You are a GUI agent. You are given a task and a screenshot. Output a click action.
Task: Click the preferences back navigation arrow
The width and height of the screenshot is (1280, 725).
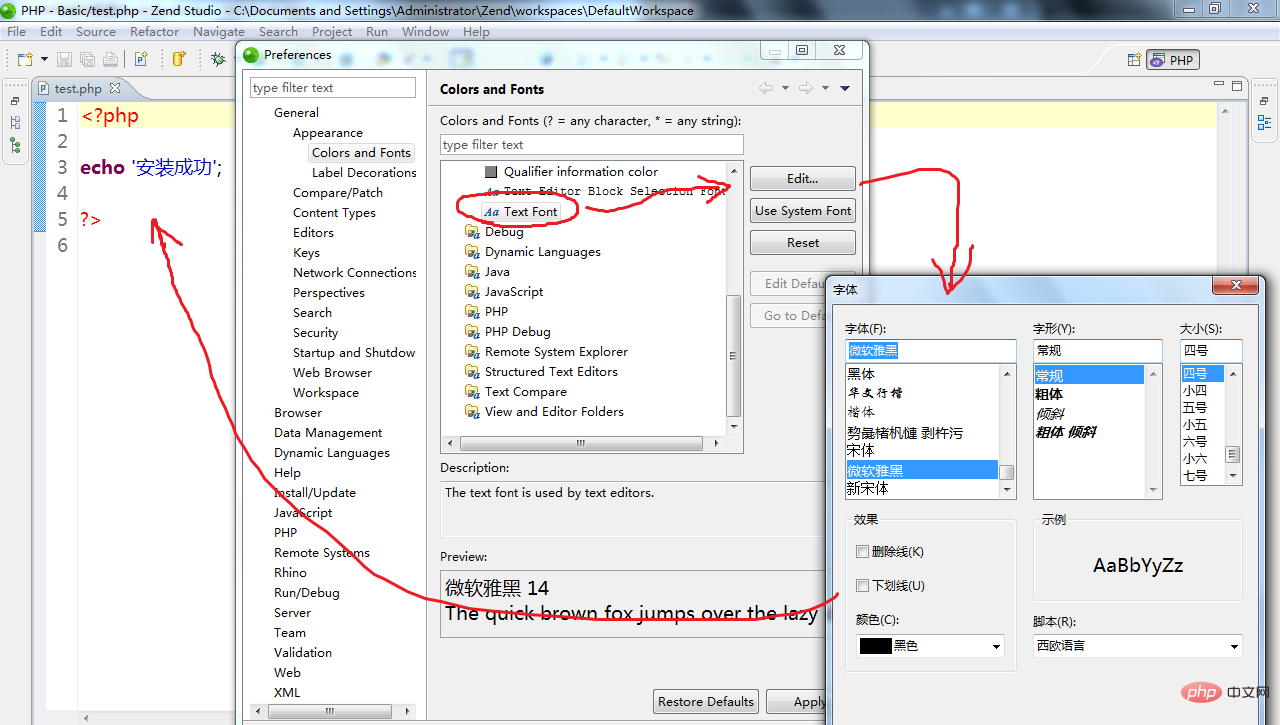[766, 88]
